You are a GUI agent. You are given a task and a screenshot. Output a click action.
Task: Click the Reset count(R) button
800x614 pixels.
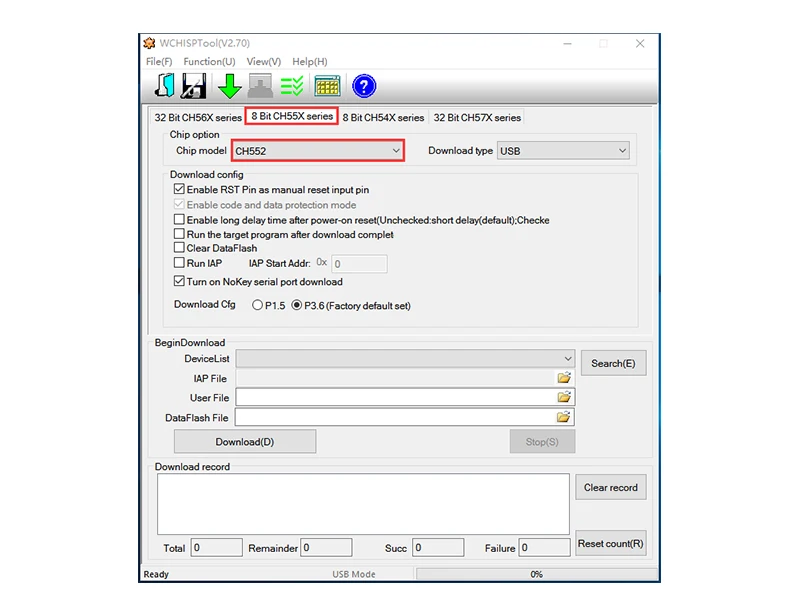coord(611,544)
